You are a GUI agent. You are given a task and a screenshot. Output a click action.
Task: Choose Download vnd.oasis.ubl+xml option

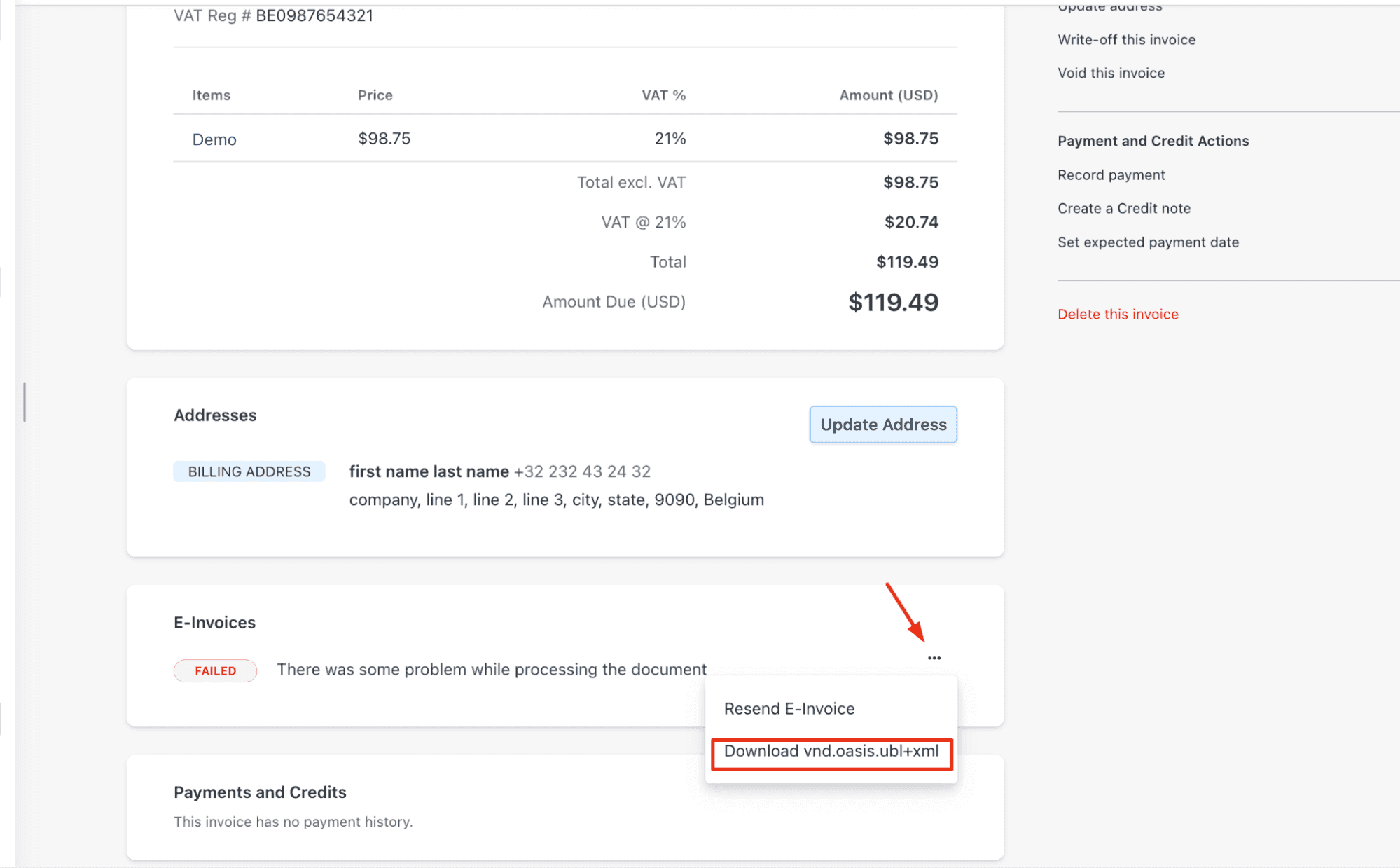831,752
